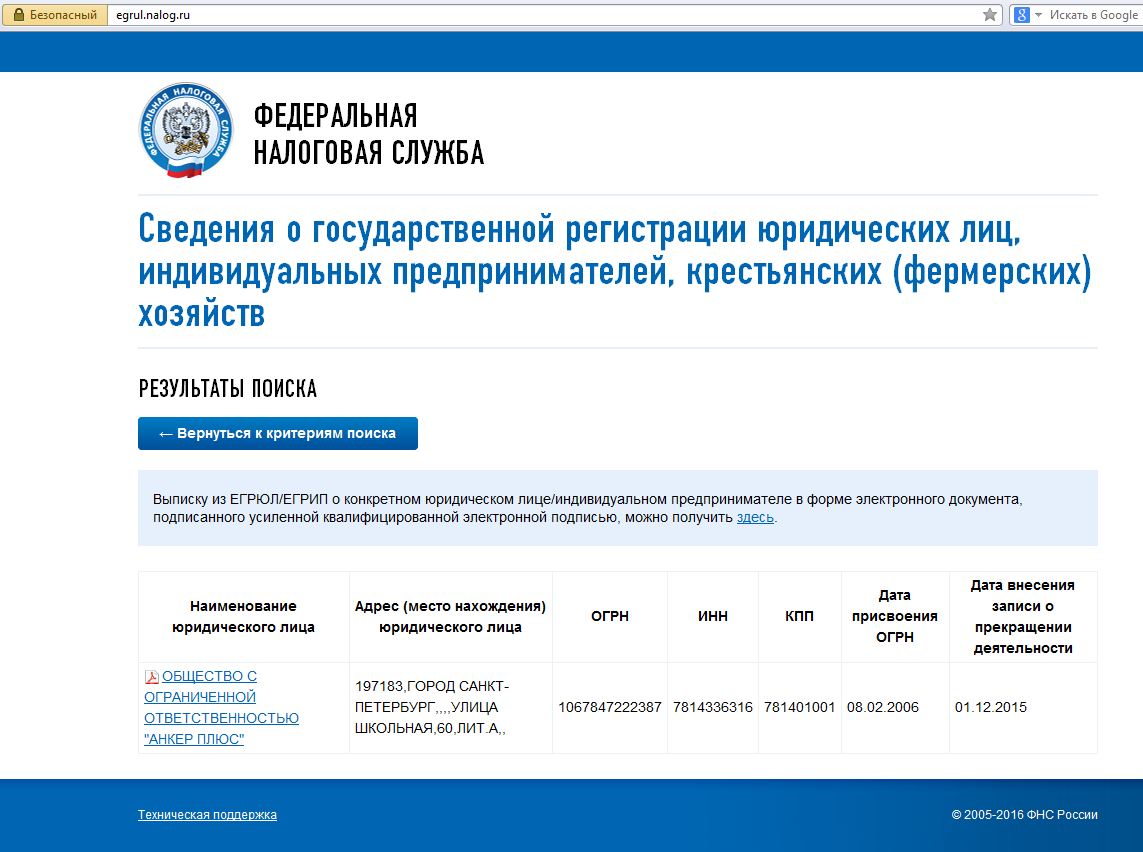Screen dimensions: 1143x852
Task: Click the OGRN value 1067847222387
Action: [x=609, y=707]
